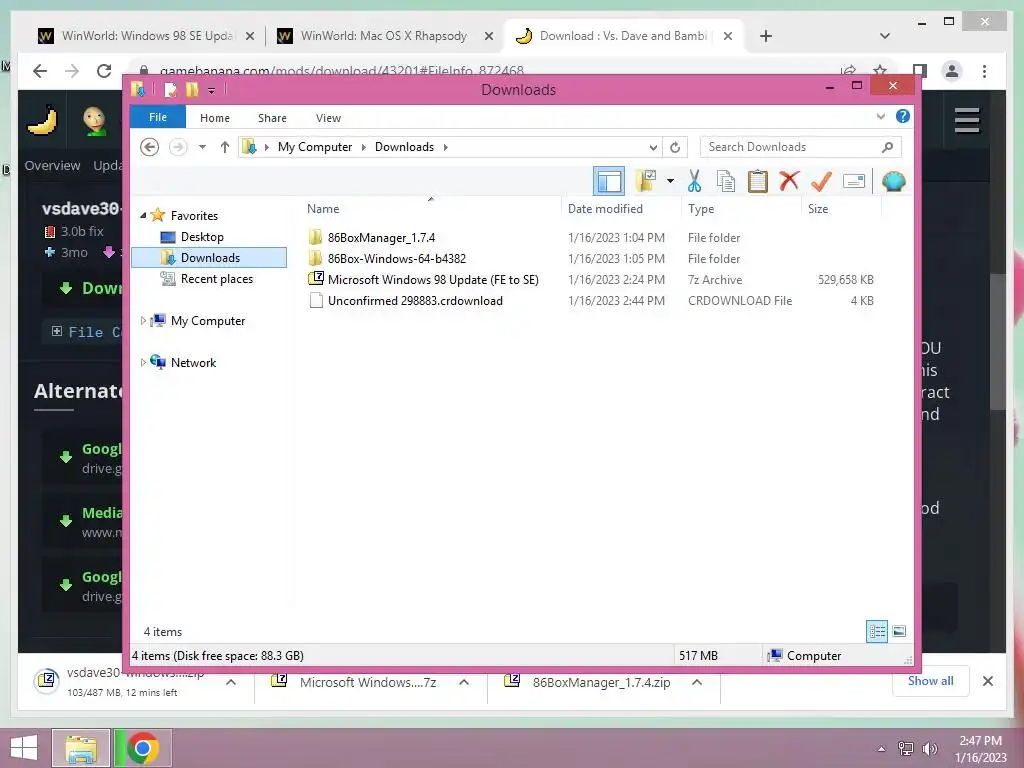The height and width of the screenshot is (768, 1024).
Task: Open Quick Access Toolbar customize dropdown
Action: tap(212, 91)
